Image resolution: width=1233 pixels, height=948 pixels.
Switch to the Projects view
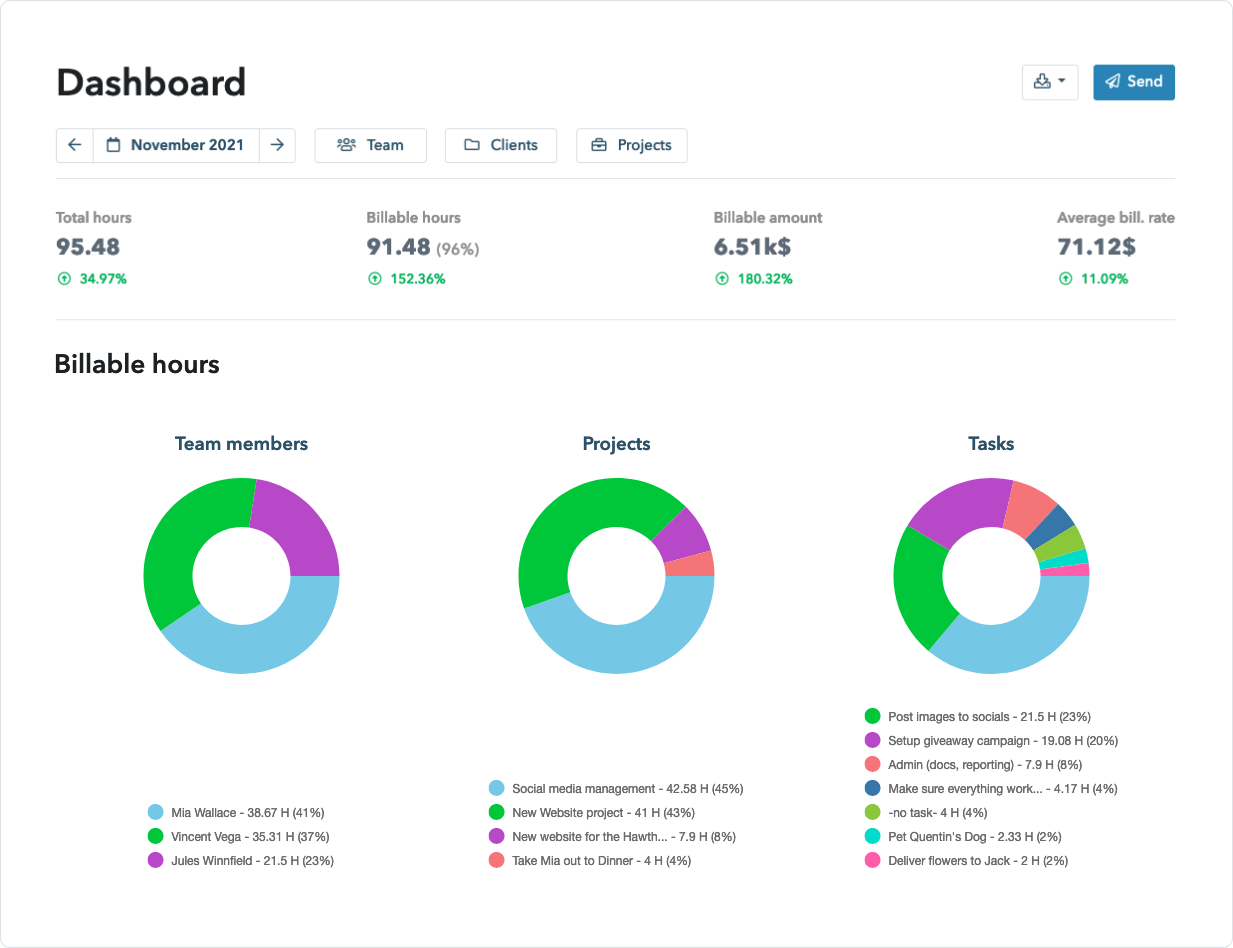pos(631,145)
